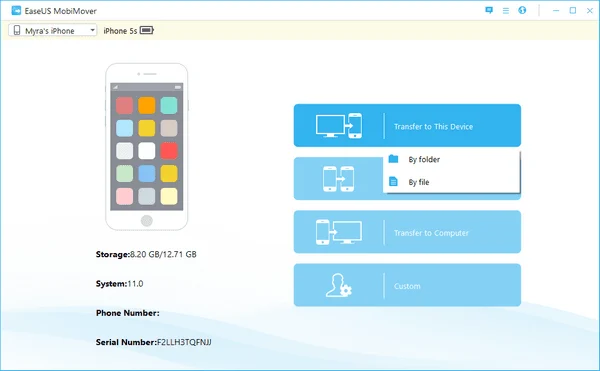
Task: Click the battery status icon
Action: coord(147,30)
